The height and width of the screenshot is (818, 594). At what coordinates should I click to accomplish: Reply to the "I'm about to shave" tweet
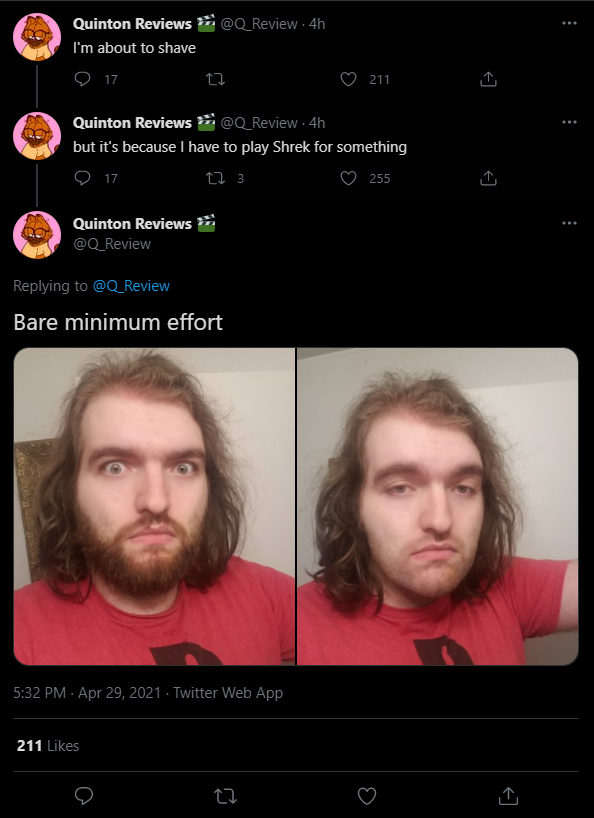tap(82, 79)
